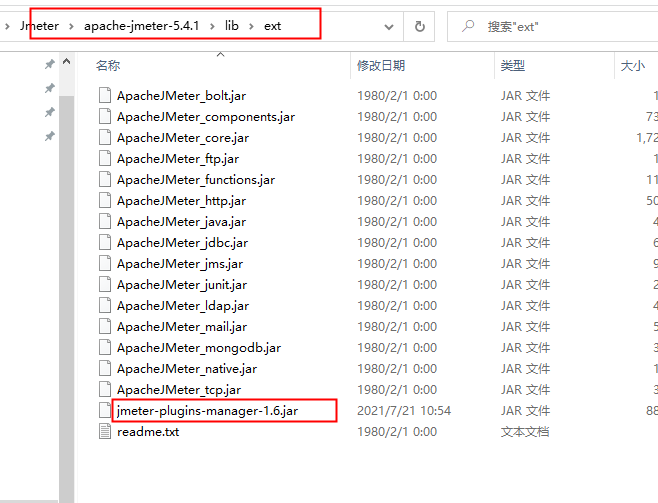The height and width of the screenshot is (503, 658).
Task: Click the file icon of jmeter-plugins-manager-1.6.jar
Action: point(105,410)
